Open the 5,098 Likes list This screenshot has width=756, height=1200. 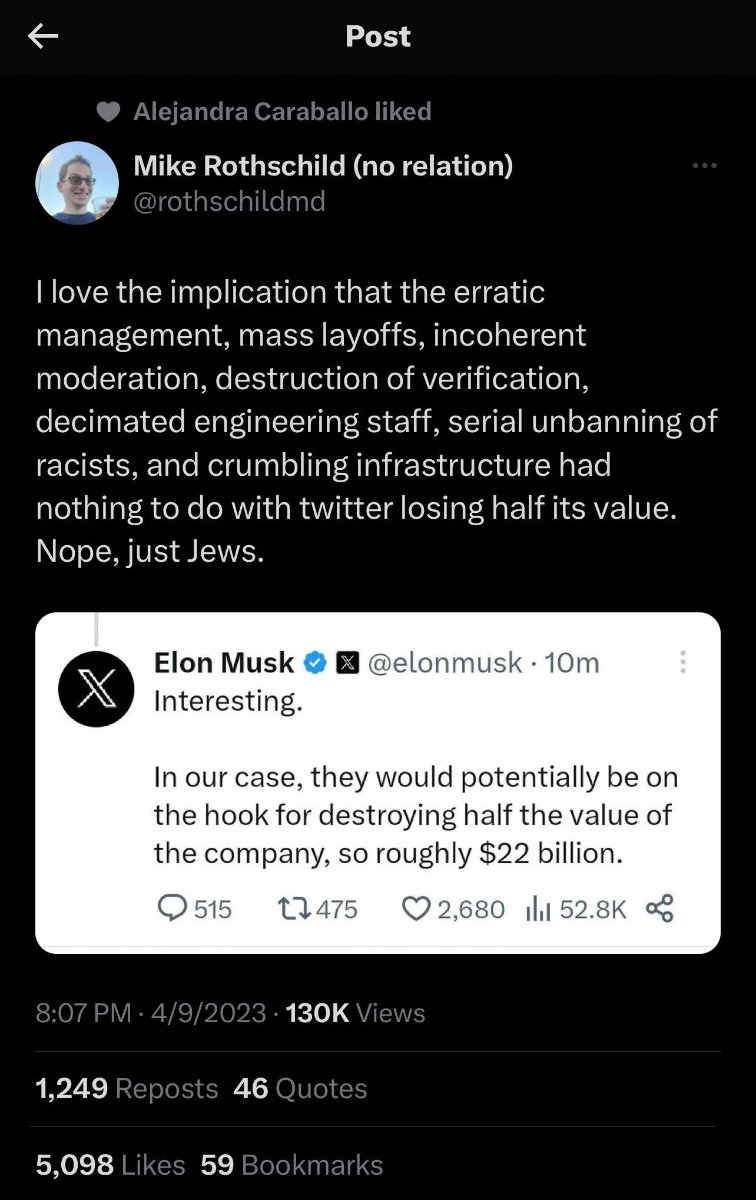(110, 1165)
